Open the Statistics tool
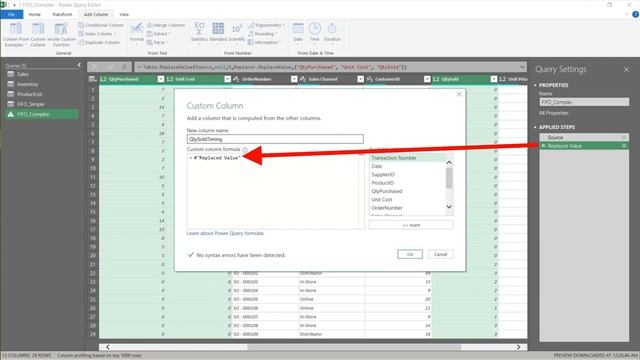 click(x=199, y=33)
